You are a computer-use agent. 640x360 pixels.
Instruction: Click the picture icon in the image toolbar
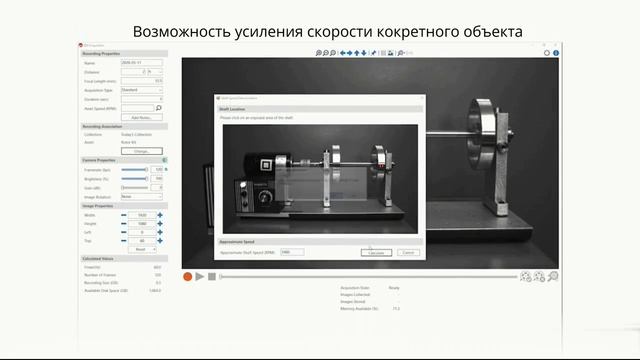tap(391, 53)
